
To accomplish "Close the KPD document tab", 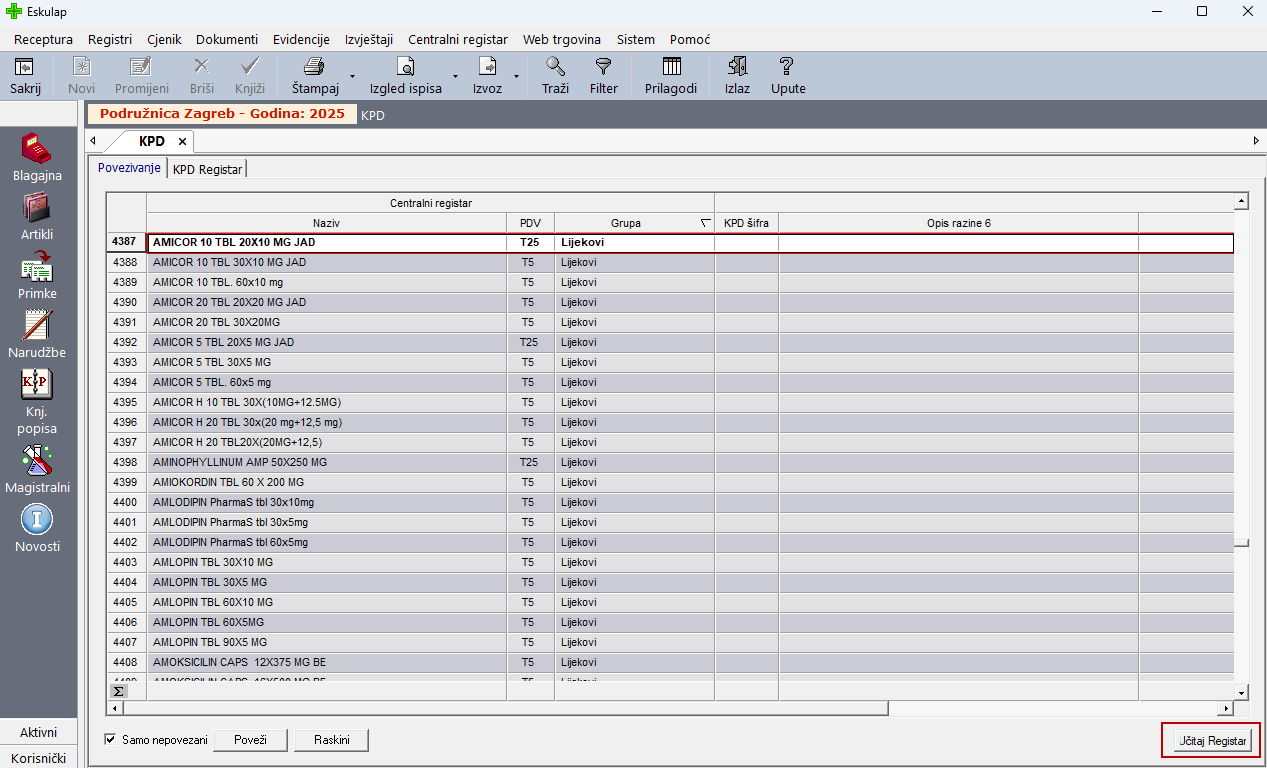I will pyautogui.click(x=182, y=141).
